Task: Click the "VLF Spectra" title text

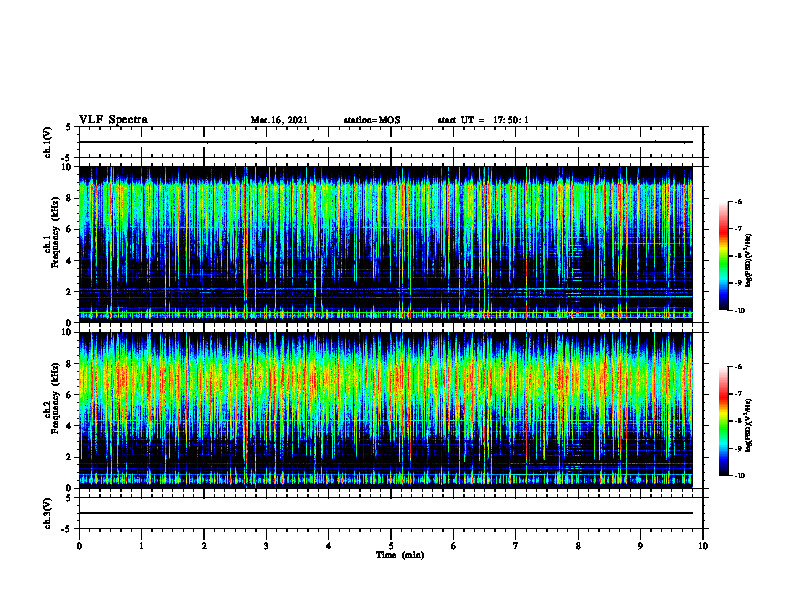Action: click(113, 120)
